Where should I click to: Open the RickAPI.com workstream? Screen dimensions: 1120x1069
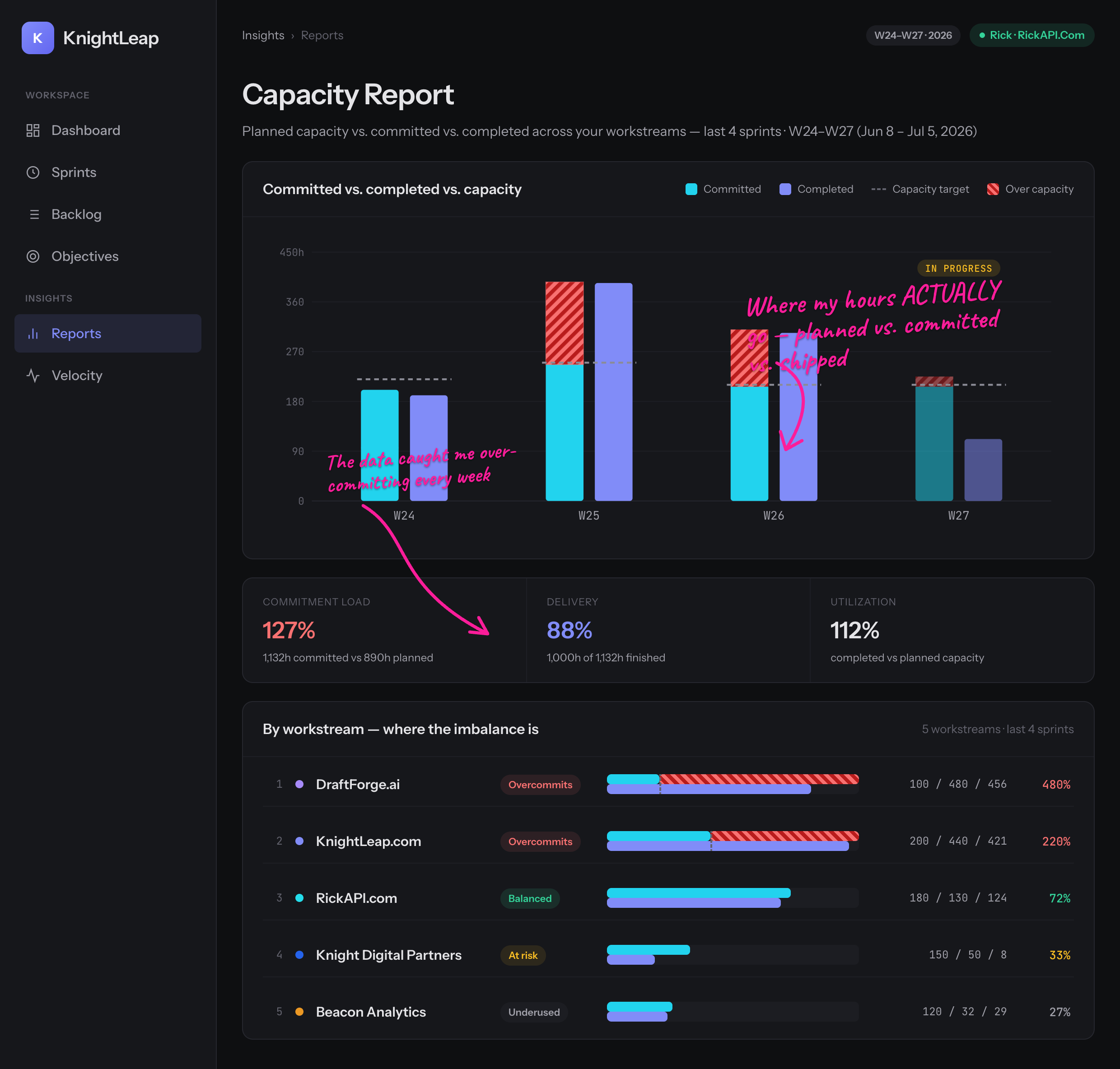(668, 898)
